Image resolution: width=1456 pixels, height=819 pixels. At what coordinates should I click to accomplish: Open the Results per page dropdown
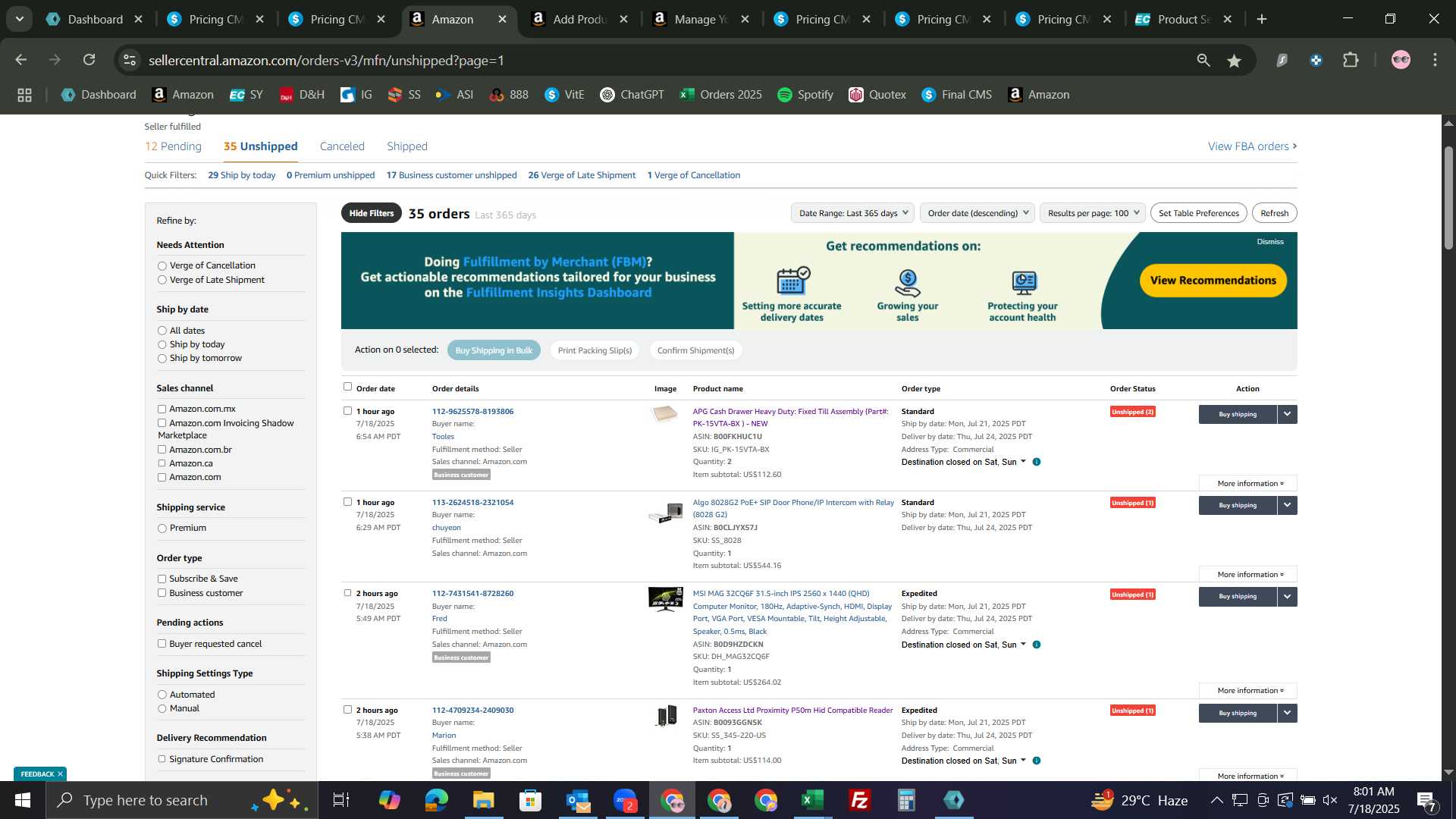click(x=1093, y=213)
